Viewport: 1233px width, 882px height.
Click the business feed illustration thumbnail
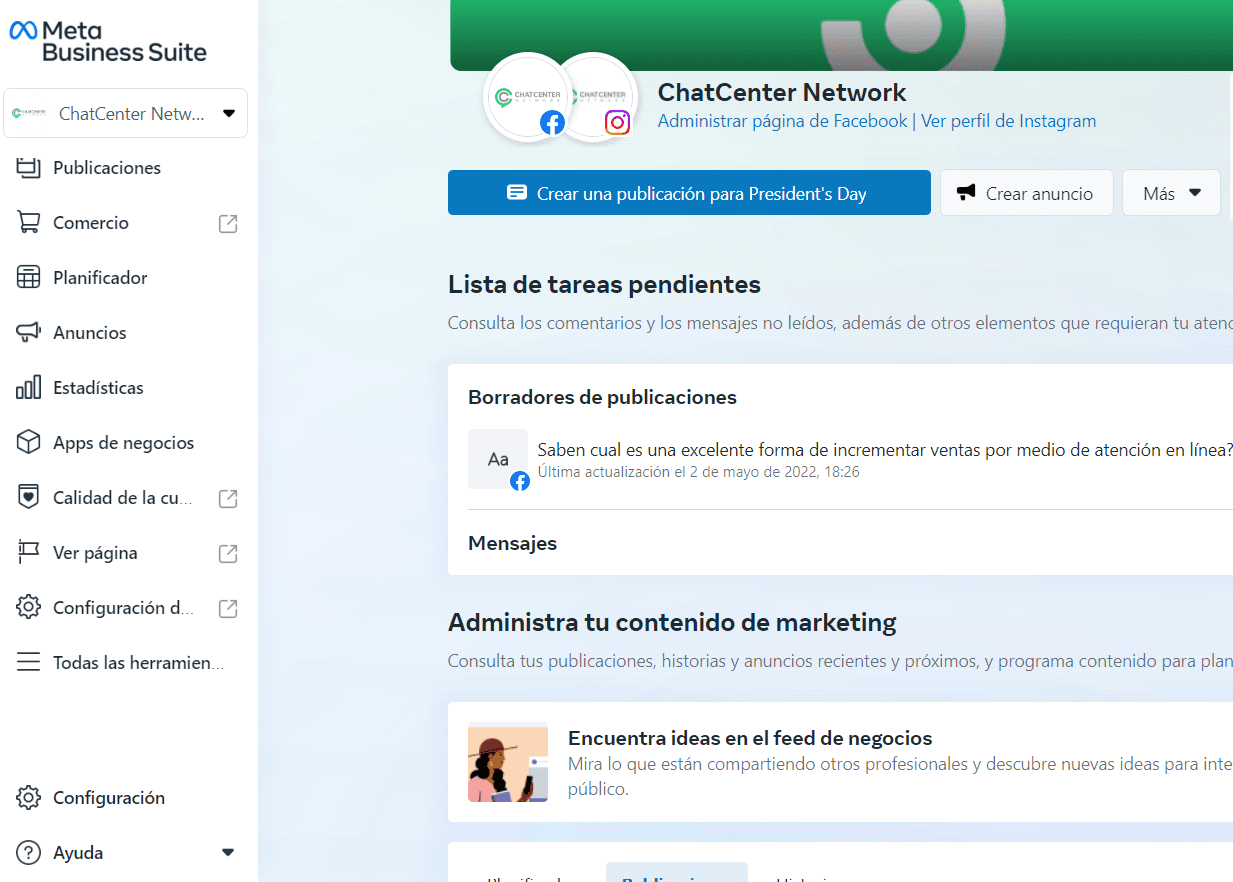pyautogui.click(x=508, y=762)
